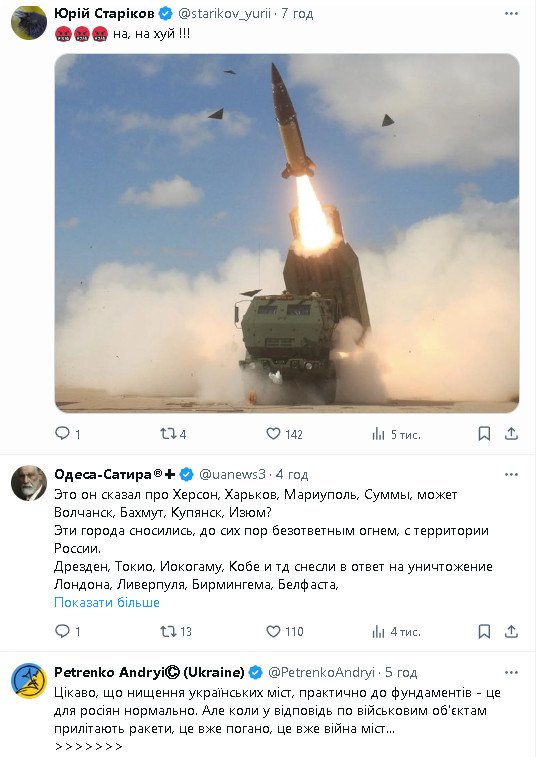
Task: Open @starikov_yurii profile handle
Action: [224, 14]
